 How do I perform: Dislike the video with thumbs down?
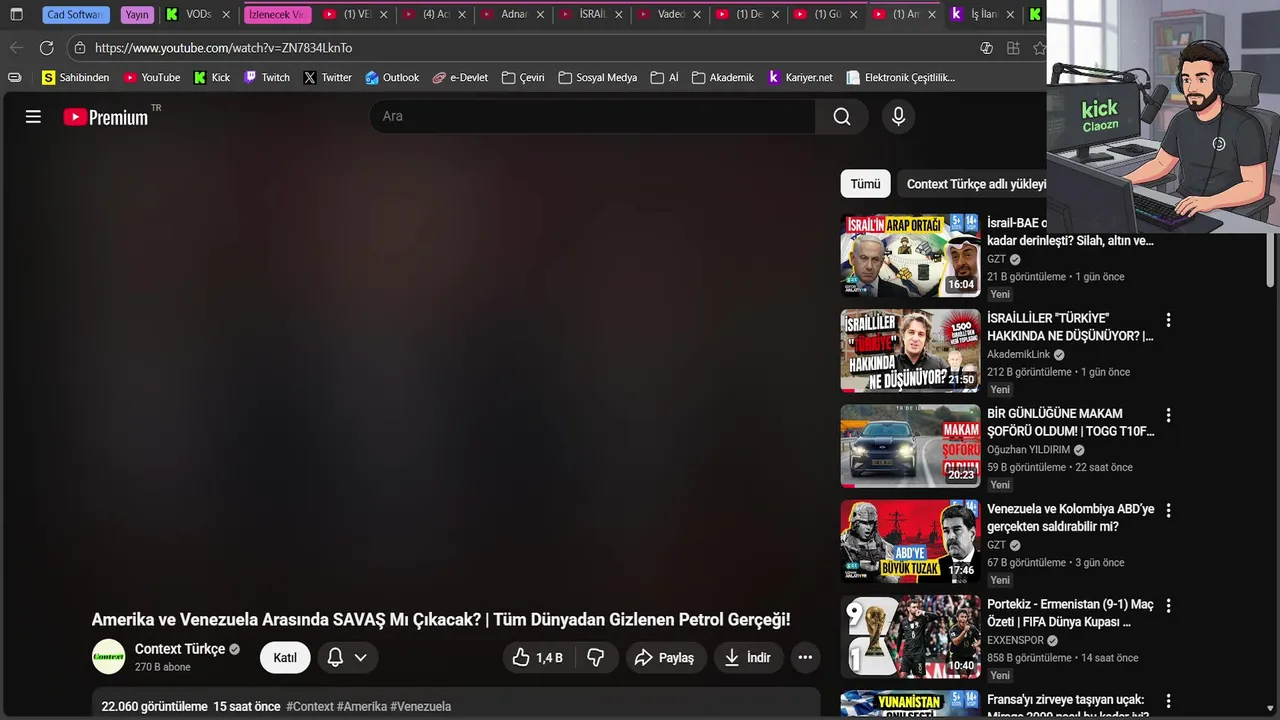(596, 658)
